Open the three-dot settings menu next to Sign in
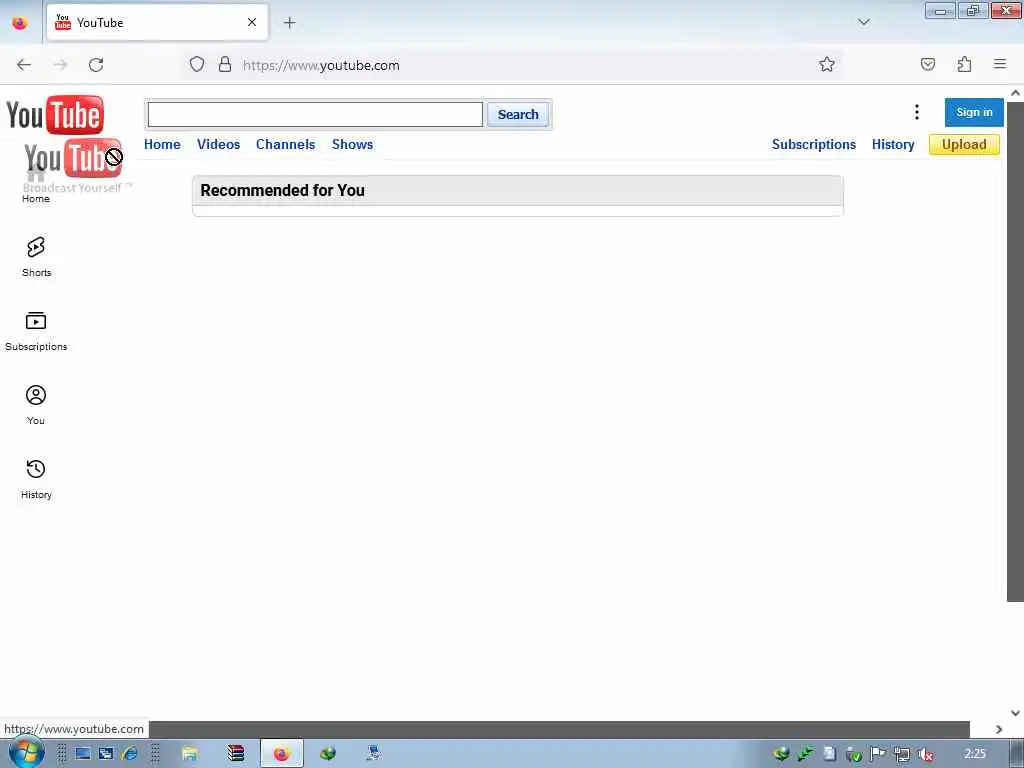The width and height of the screenshot is (1024, 768). coord(917,112)
